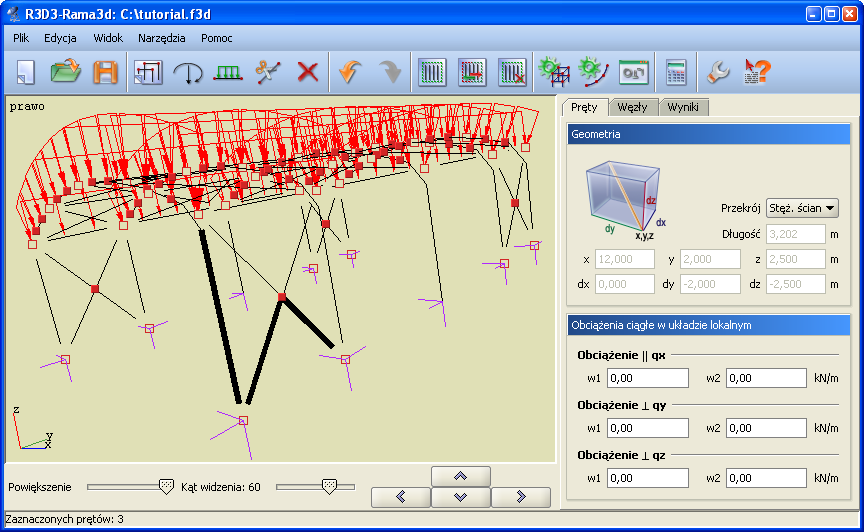Click the striped load-group icon with red X

tap(512, 72)
